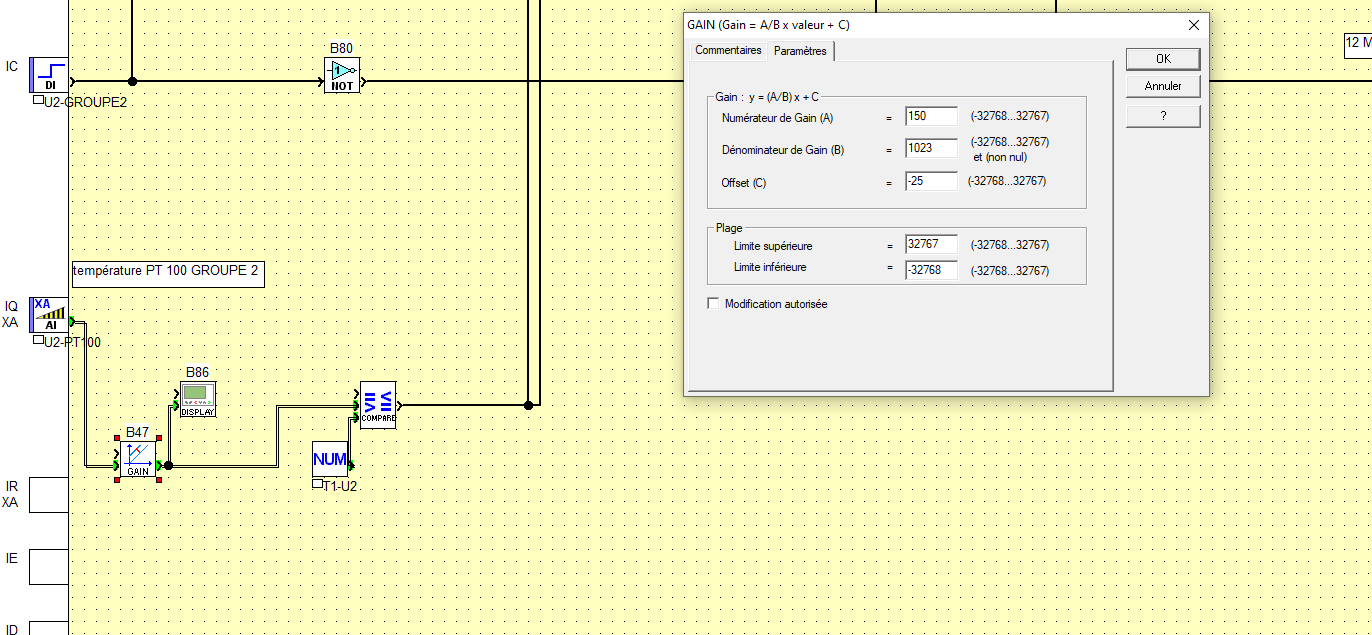Select the DI input block U2-GROUPE2
Screen dimensions: 1372x635
click(x=49, y=75)
